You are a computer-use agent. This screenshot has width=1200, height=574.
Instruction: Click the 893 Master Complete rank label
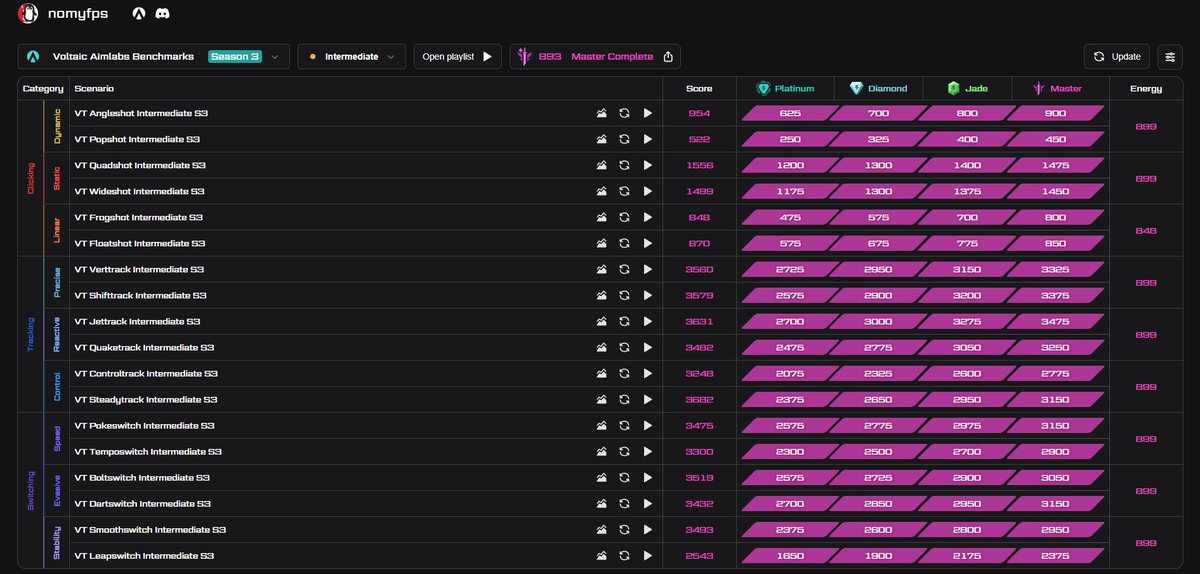[x=595, y=57]
